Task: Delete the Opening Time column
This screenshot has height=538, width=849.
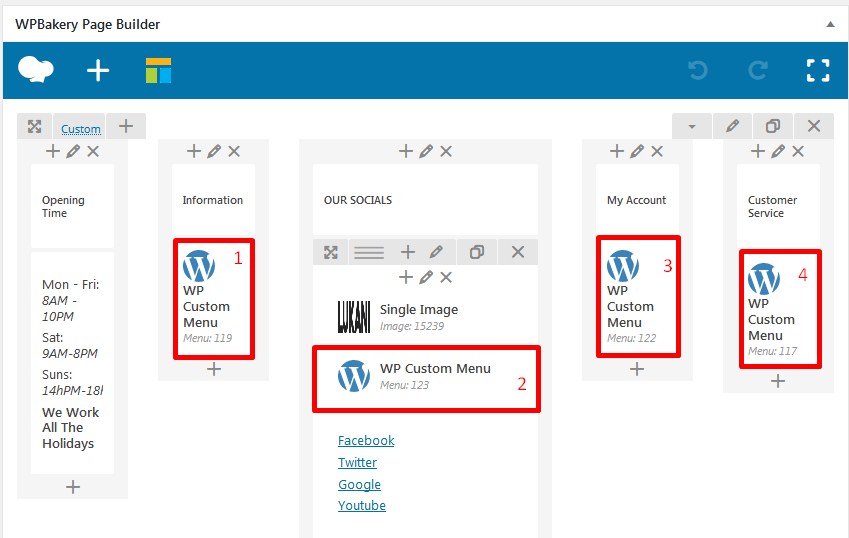Action: coord(93,152)
